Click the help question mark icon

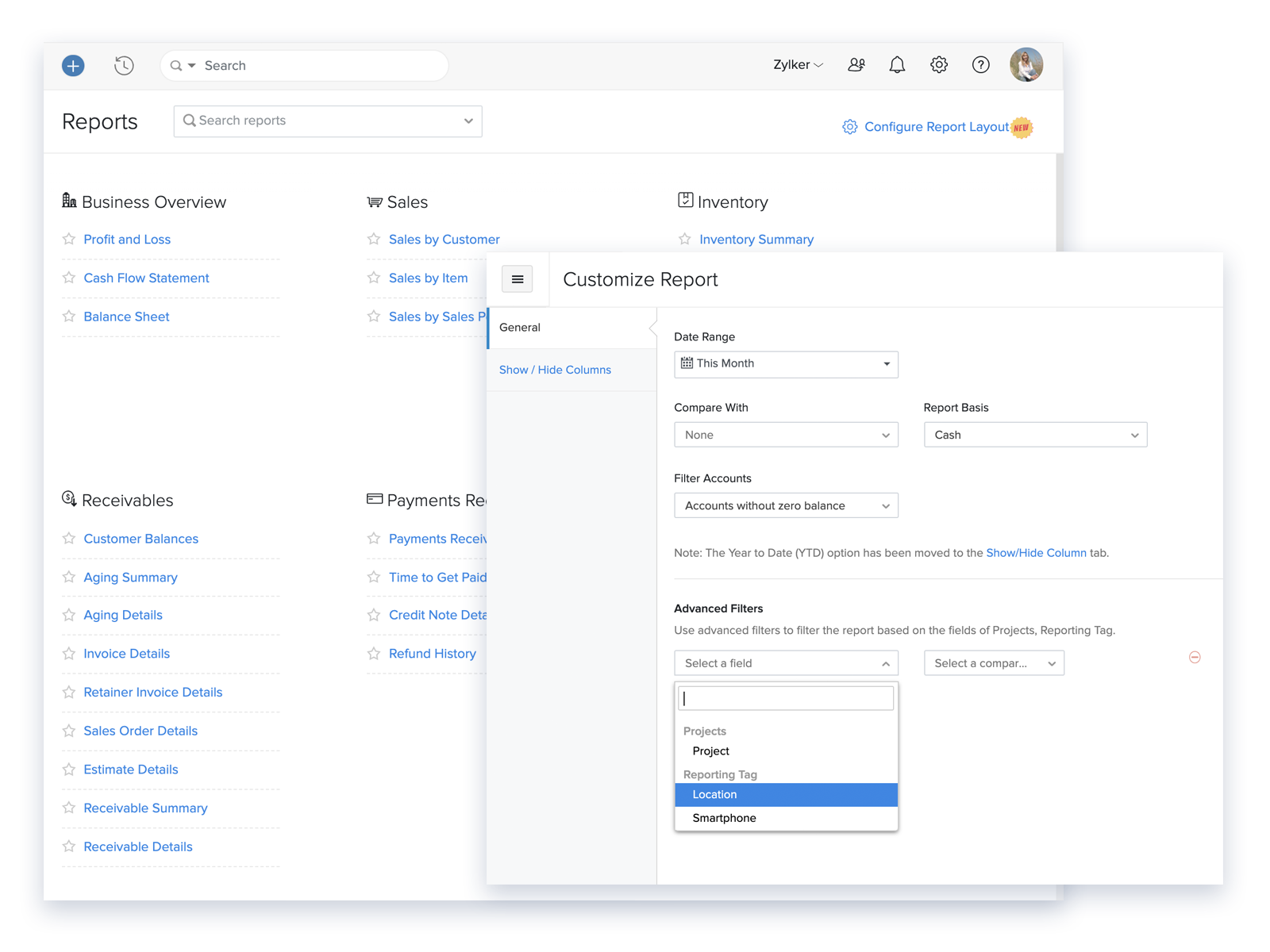(x=981, y=65)
